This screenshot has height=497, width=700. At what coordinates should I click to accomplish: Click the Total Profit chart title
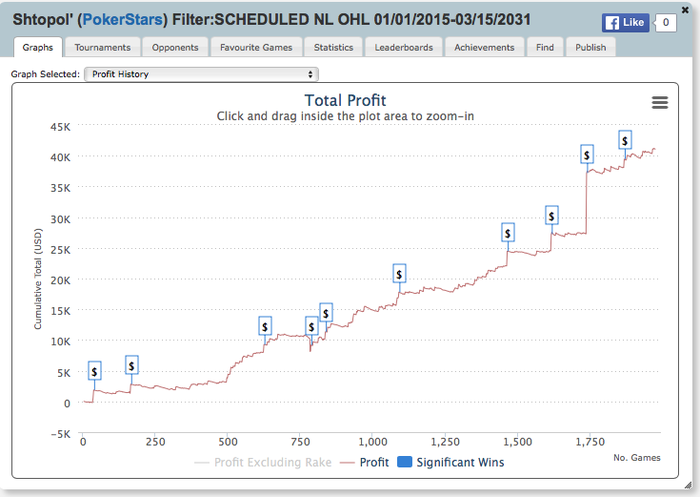click(345, 100)
